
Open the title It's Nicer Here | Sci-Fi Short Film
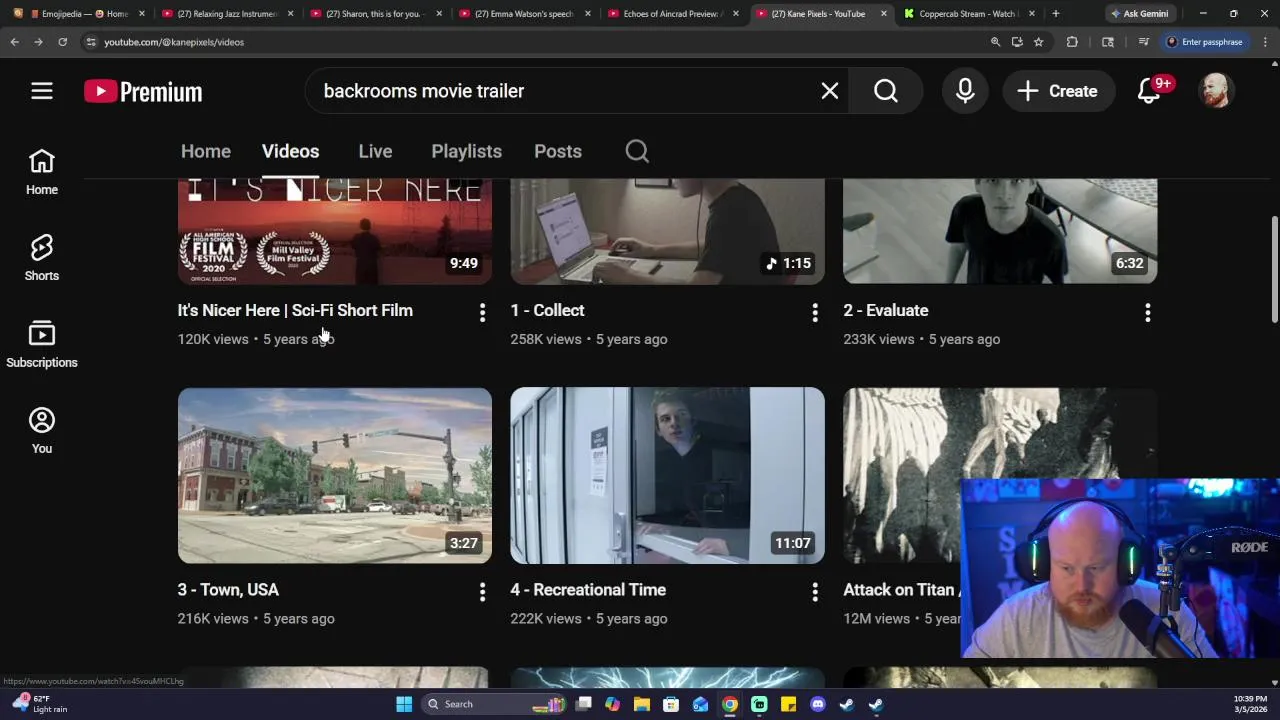coord(295,310)
